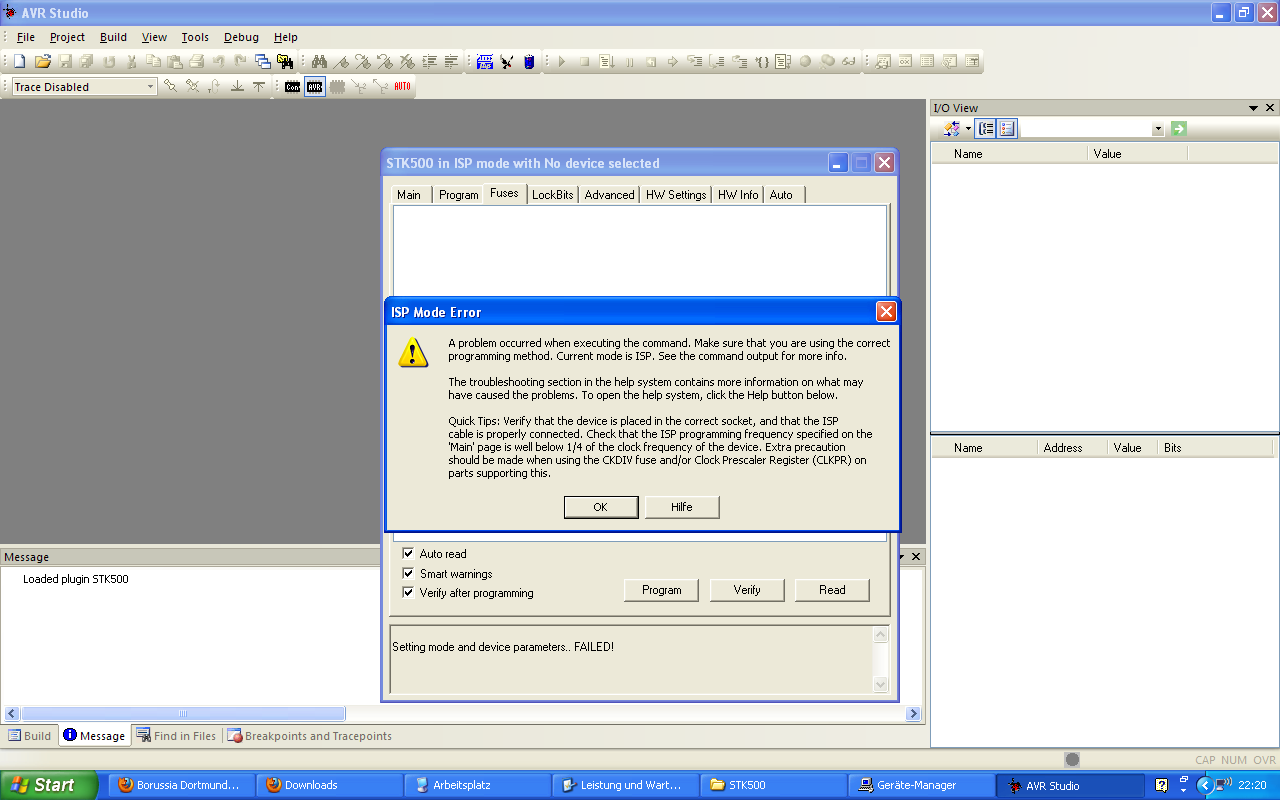Screen dimensions: 1280x800
Task: Select the Advanced tab
Action: pyautogui.click(x=610, y=195)
